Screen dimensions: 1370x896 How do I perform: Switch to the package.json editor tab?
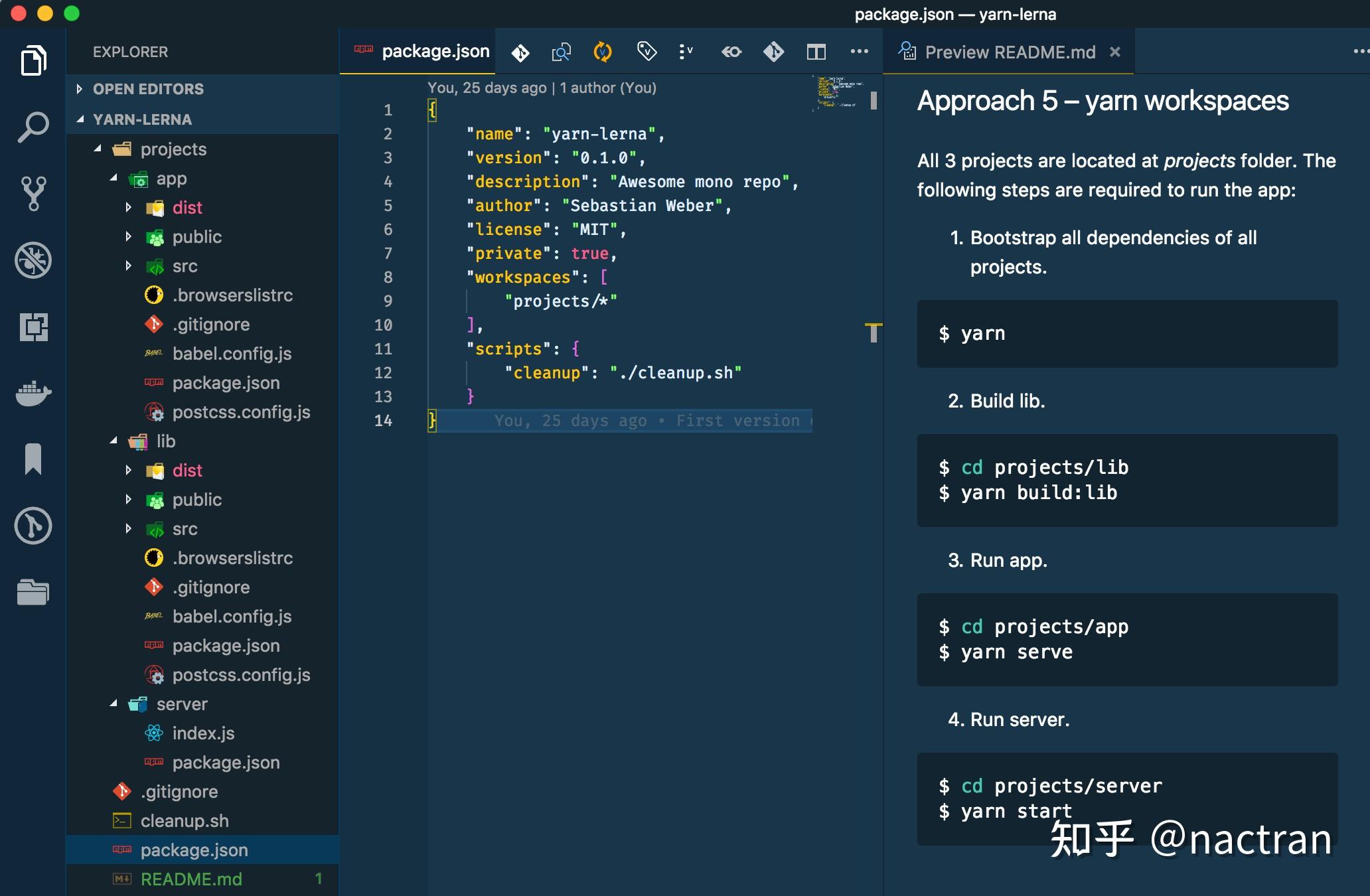435,52
